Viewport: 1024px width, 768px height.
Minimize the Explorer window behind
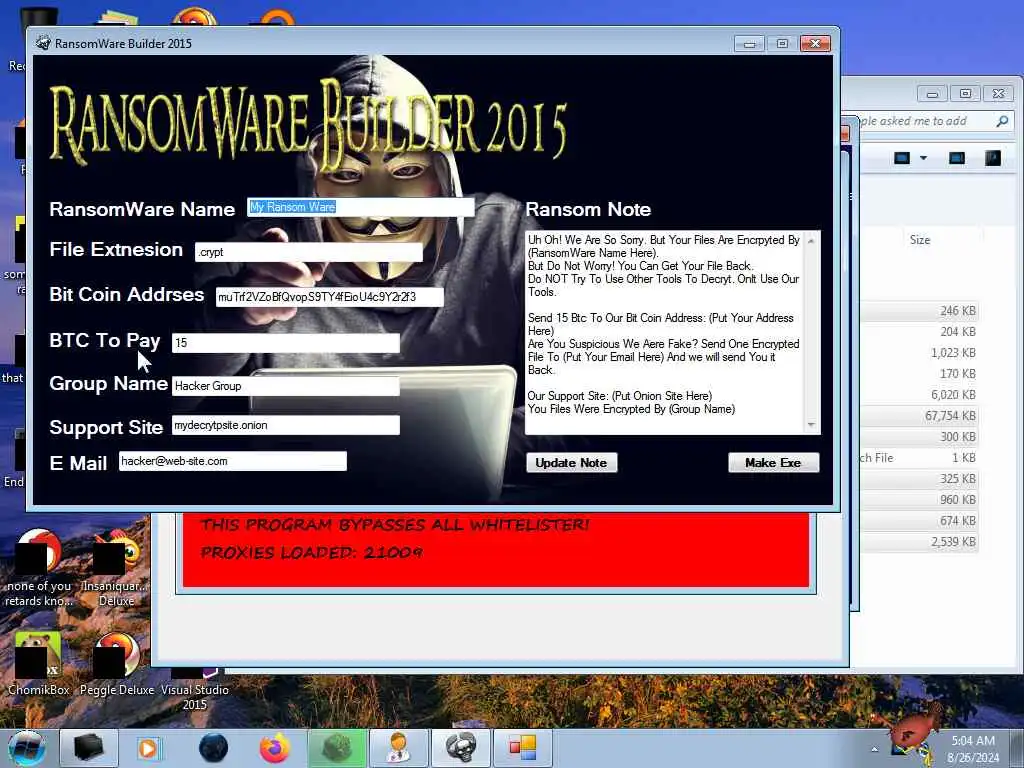(x=932, y=94)
